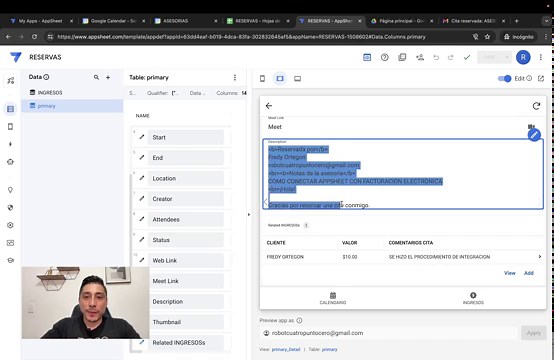Click the Apply button for preview user

pos(534,333)
